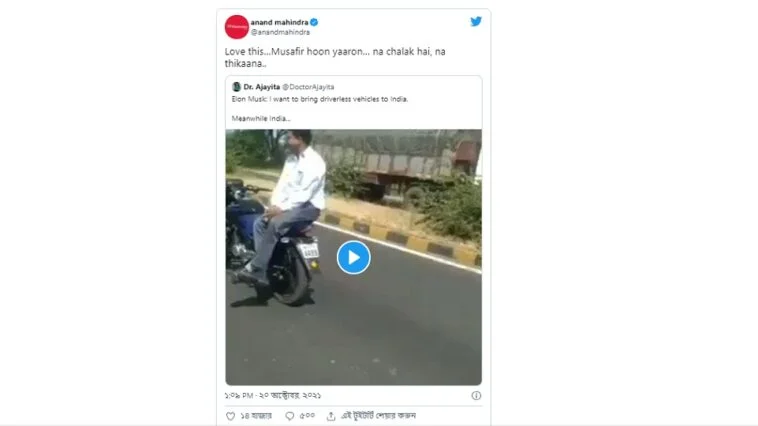Viewport: 758px width, 426px height.
Task: Open the @anandmahindra handle link
Action: [280, 32]
